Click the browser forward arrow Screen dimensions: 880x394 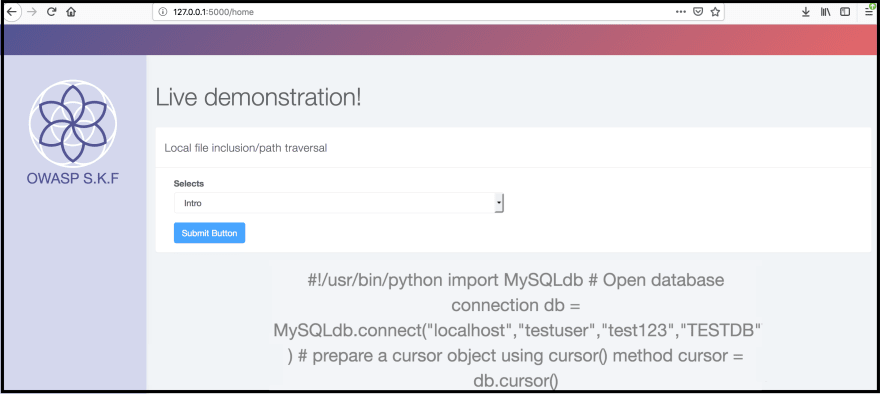point(31,11)
